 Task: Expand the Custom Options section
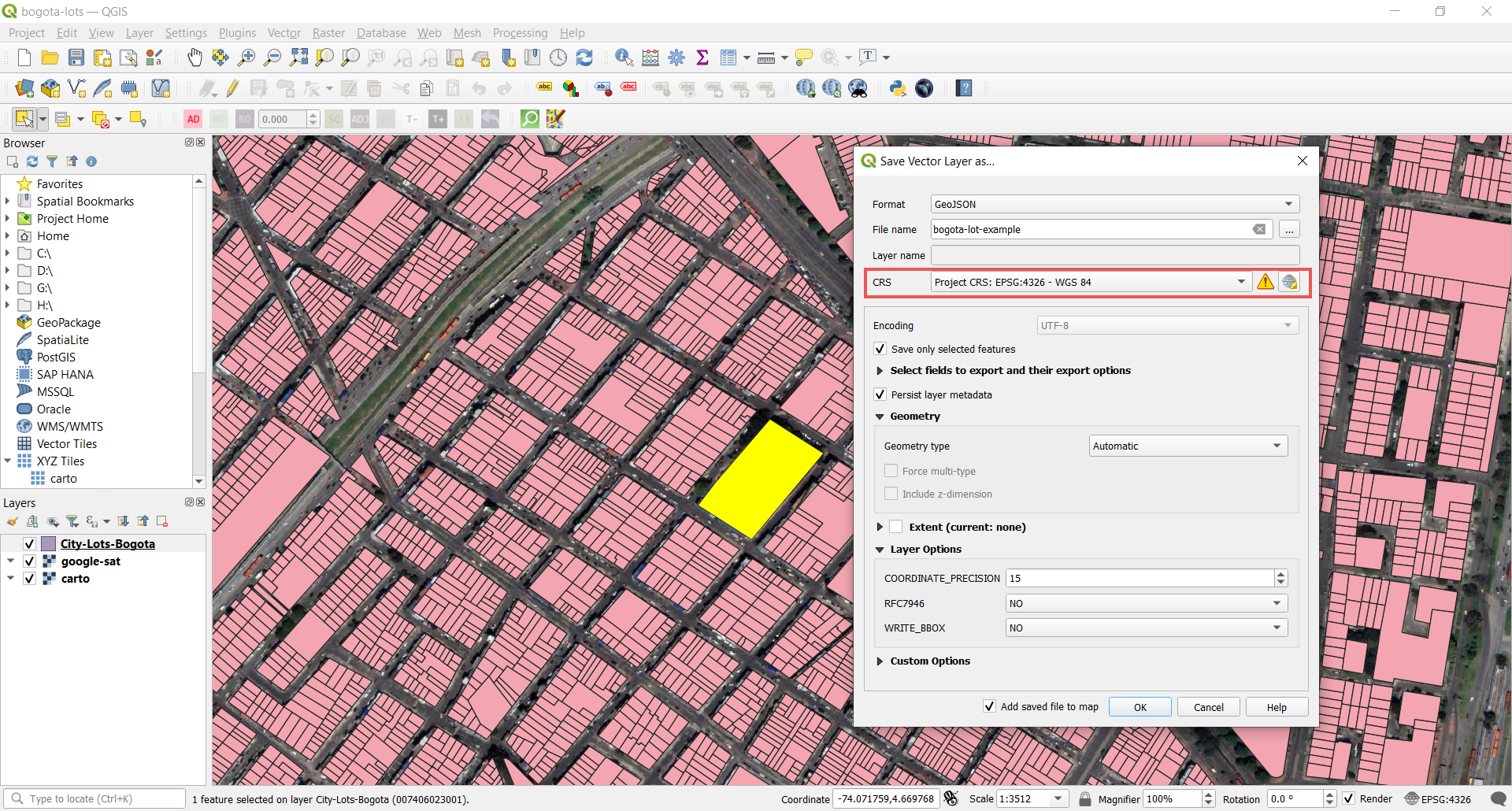point(880,661)
